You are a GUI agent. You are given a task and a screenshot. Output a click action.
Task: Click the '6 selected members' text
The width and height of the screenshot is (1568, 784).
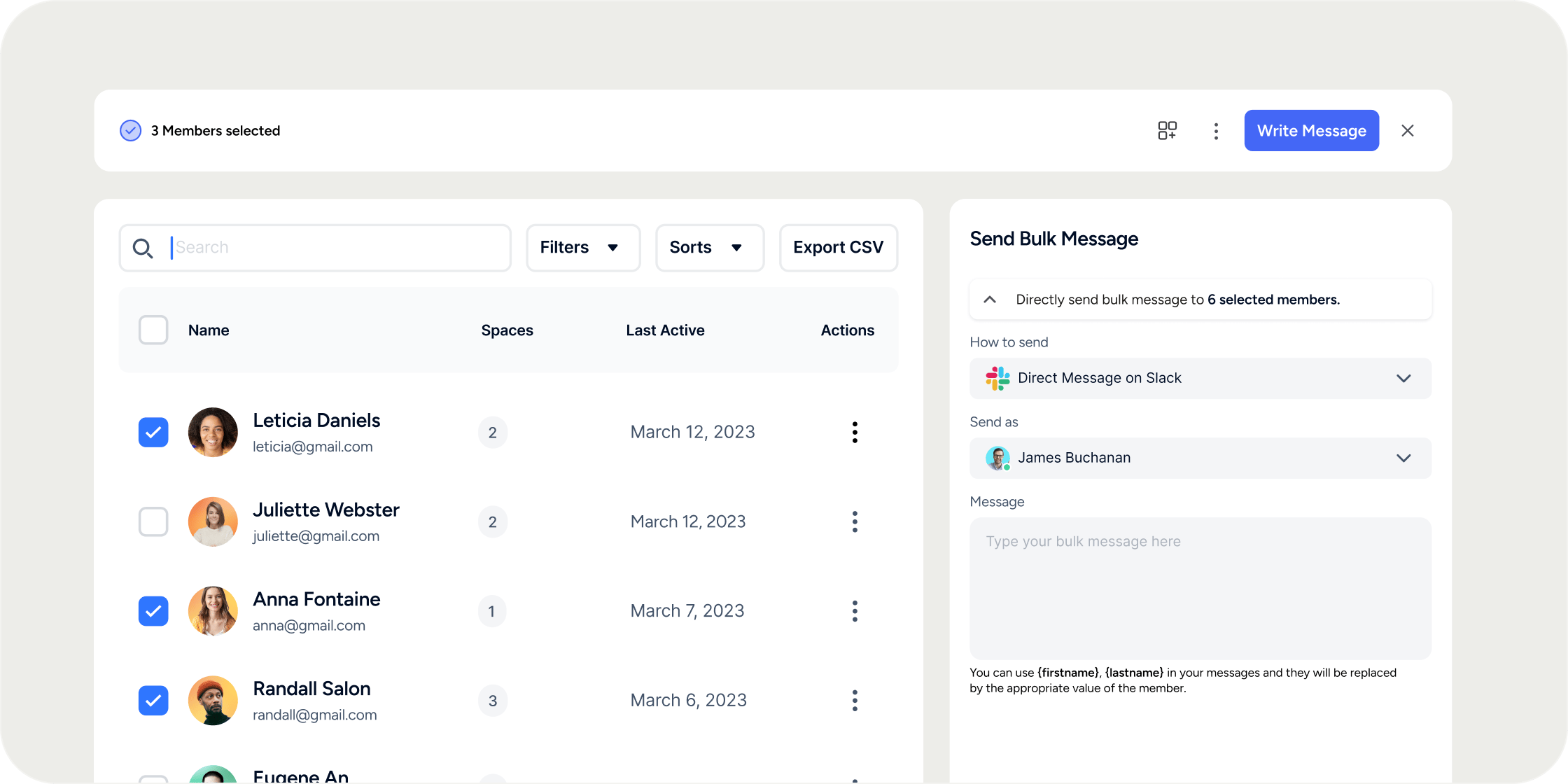1273,300
